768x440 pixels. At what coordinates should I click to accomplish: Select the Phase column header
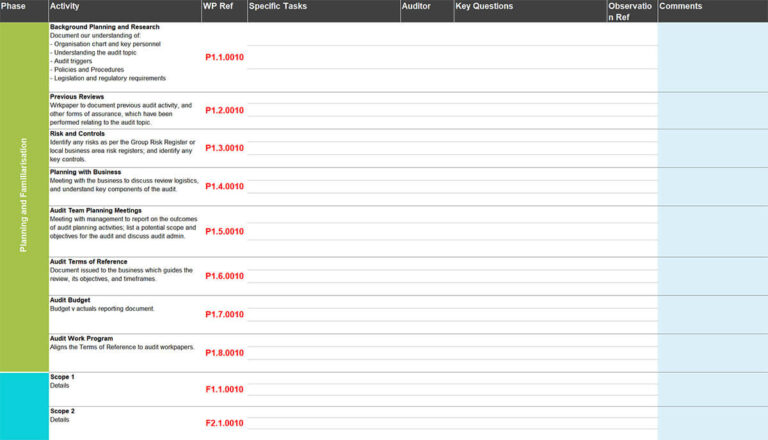(x=24, y=11)
